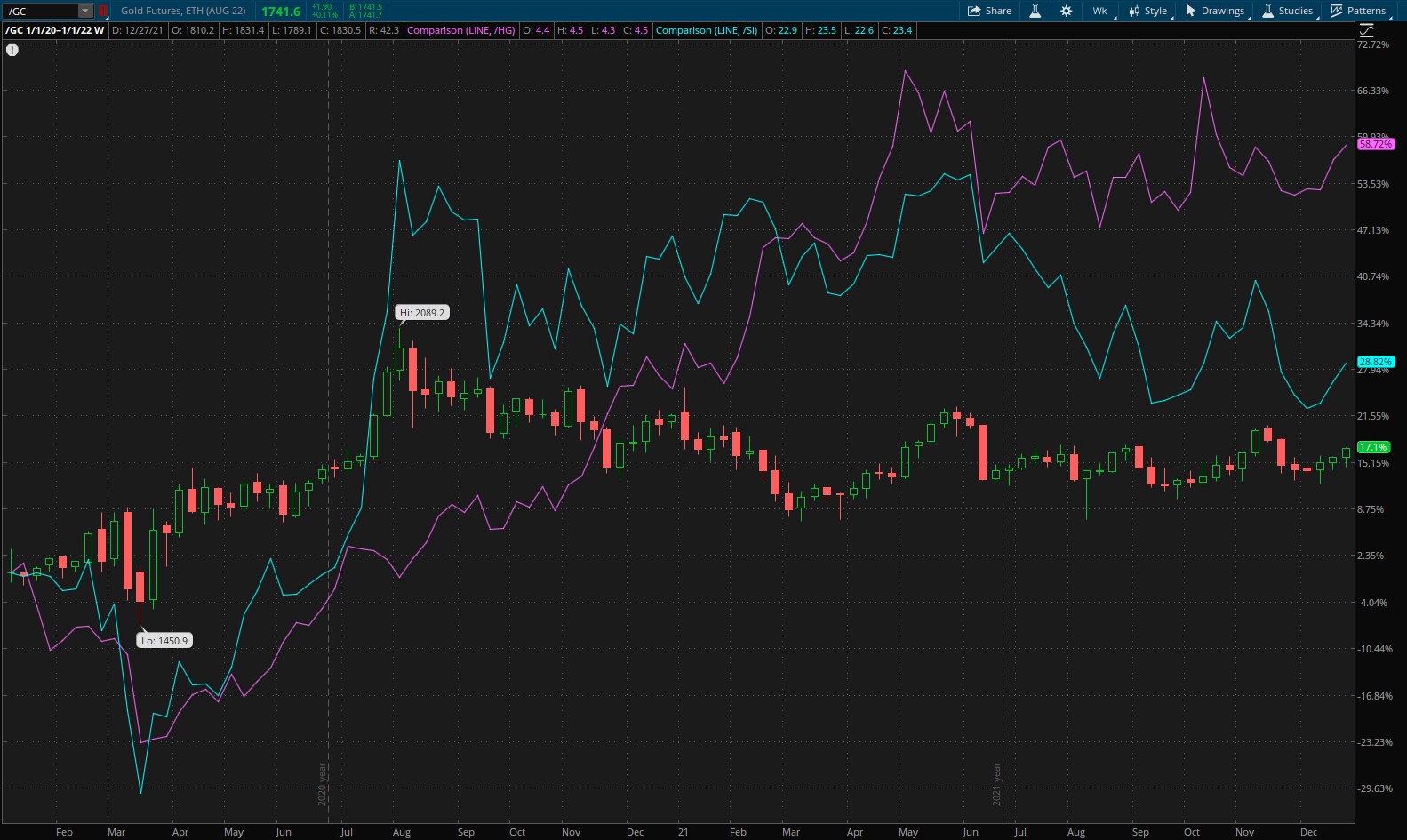Open the Patterns menu
1407x840 pixels.
[1358, 11]
